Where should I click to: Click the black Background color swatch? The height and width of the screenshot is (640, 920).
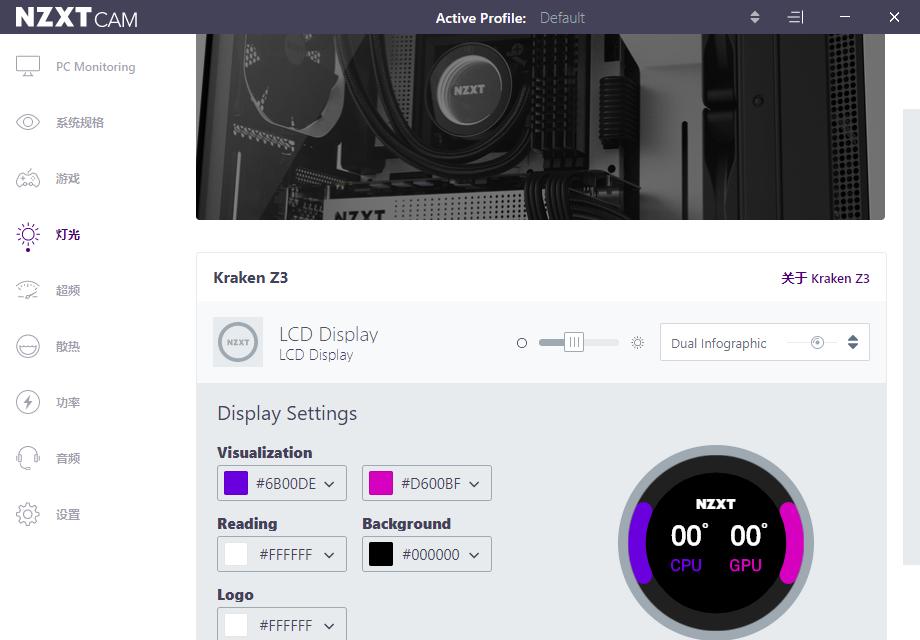coord(381,554)
